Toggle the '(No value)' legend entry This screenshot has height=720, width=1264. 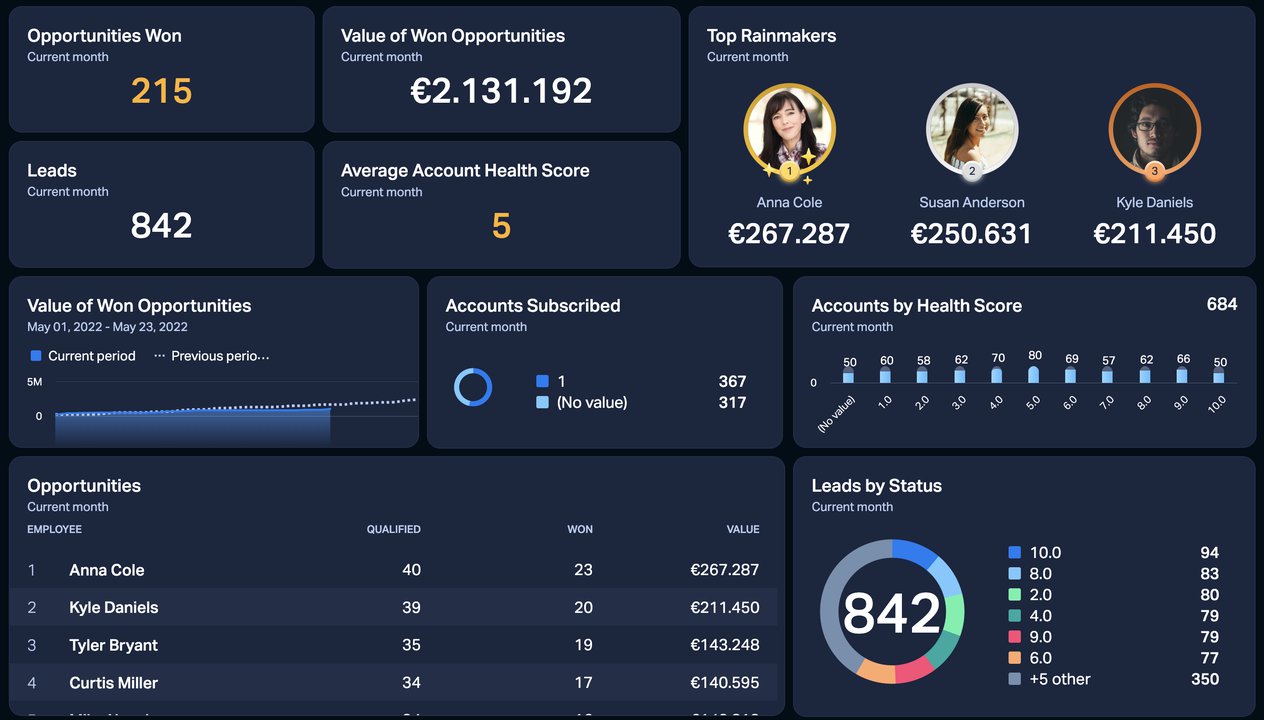[x=591, y=403]
